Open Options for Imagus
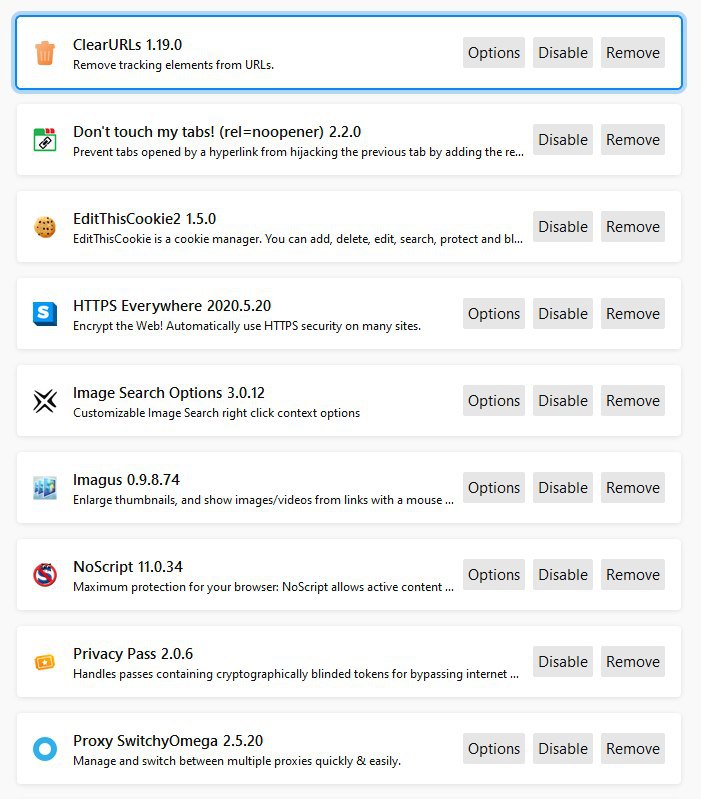This screenshot has height=799, width=701. click(x=494, y=488)
